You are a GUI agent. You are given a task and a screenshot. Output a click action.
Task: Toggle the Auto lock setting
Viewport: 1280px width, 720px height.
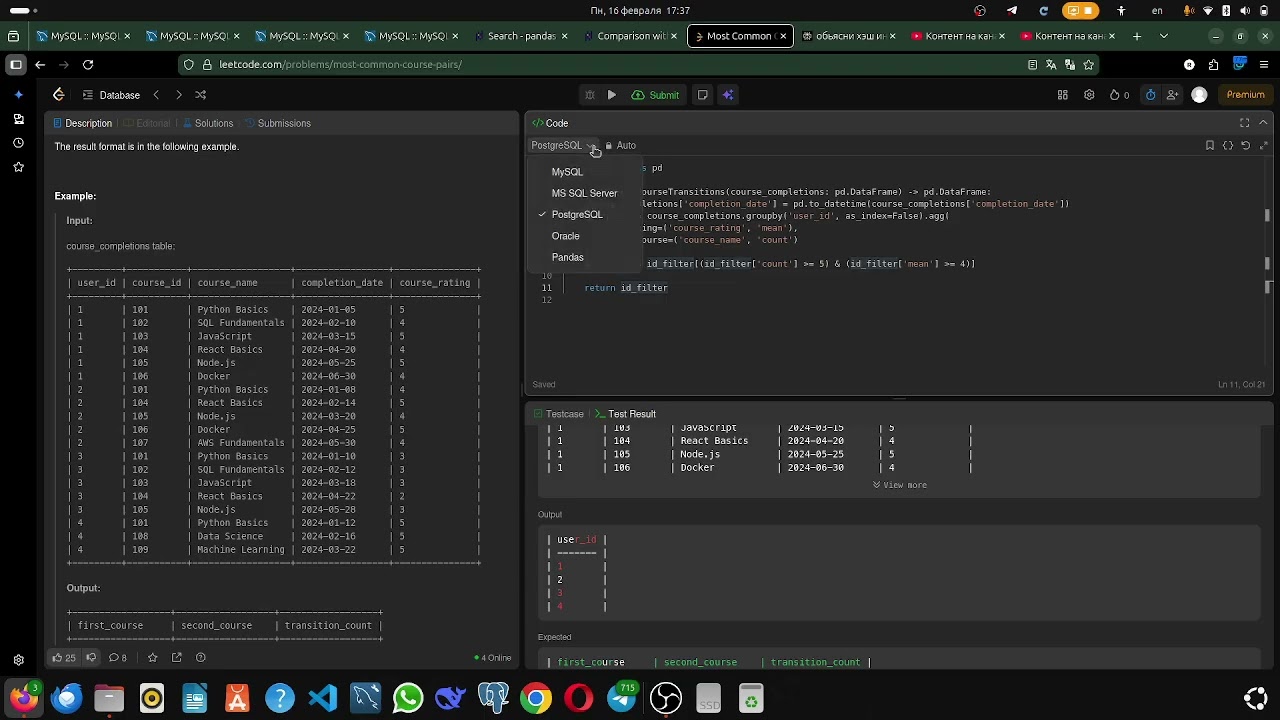coord(620,146)
